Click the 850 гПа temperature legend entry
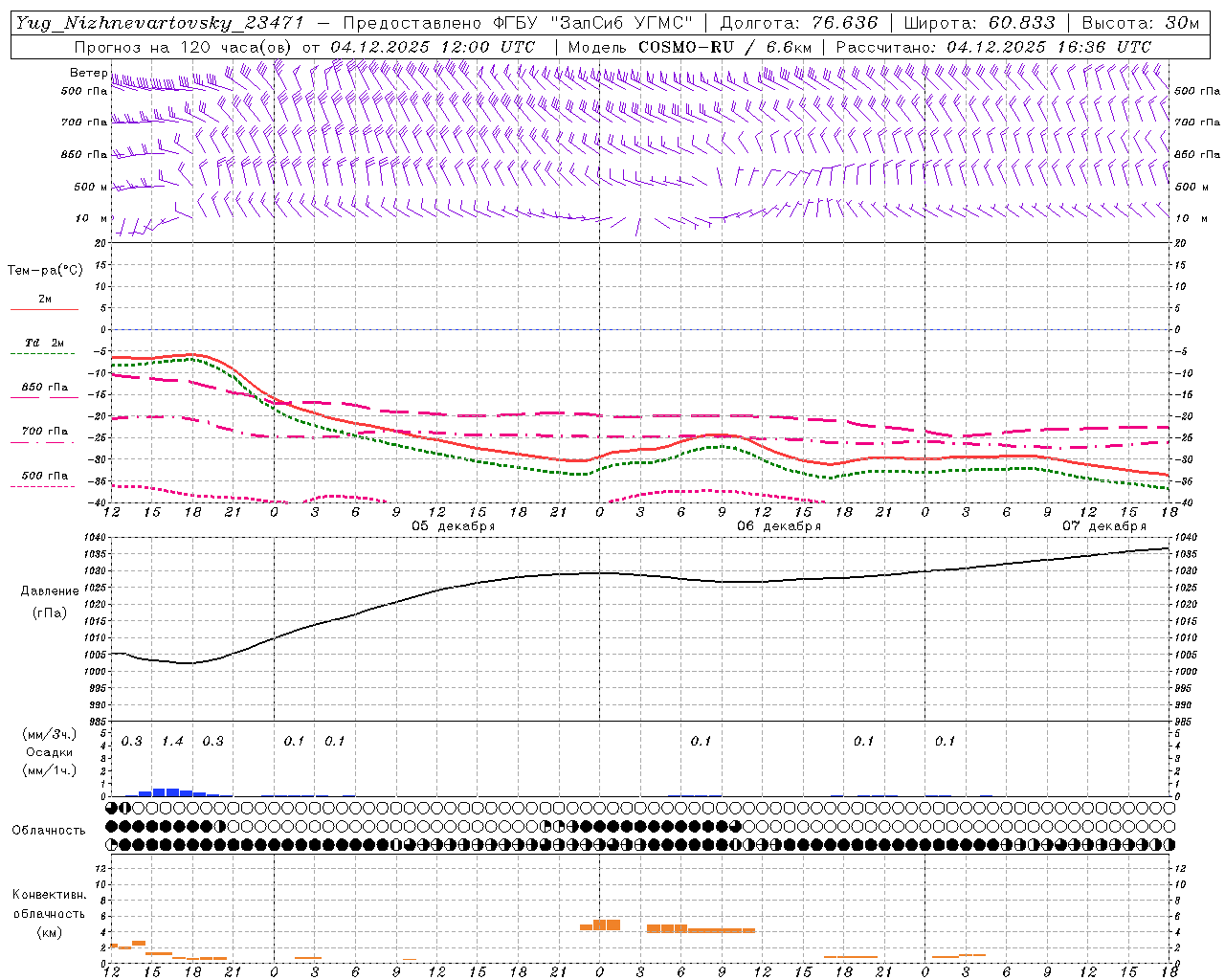The image size is (1225, 980). (x=45, y=388)
